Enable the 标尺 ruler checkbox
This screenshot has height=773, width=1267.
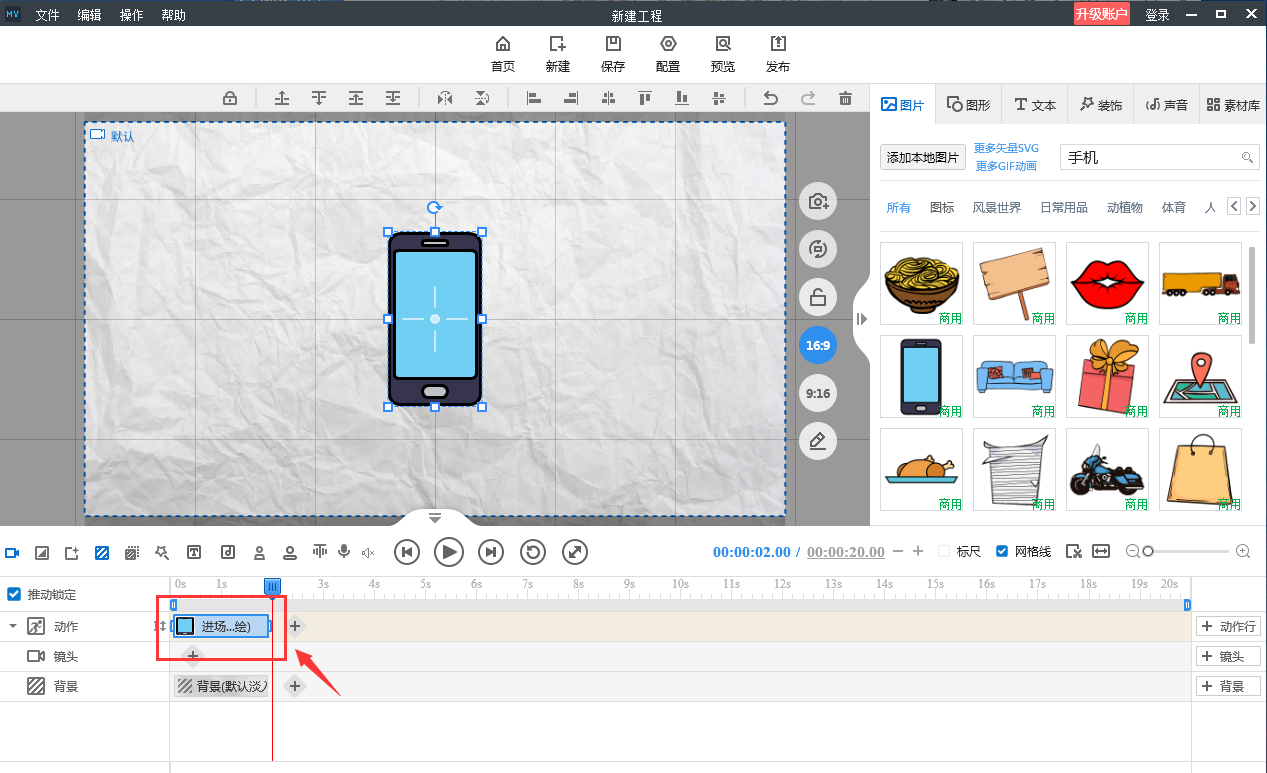[x=944, y=552]
